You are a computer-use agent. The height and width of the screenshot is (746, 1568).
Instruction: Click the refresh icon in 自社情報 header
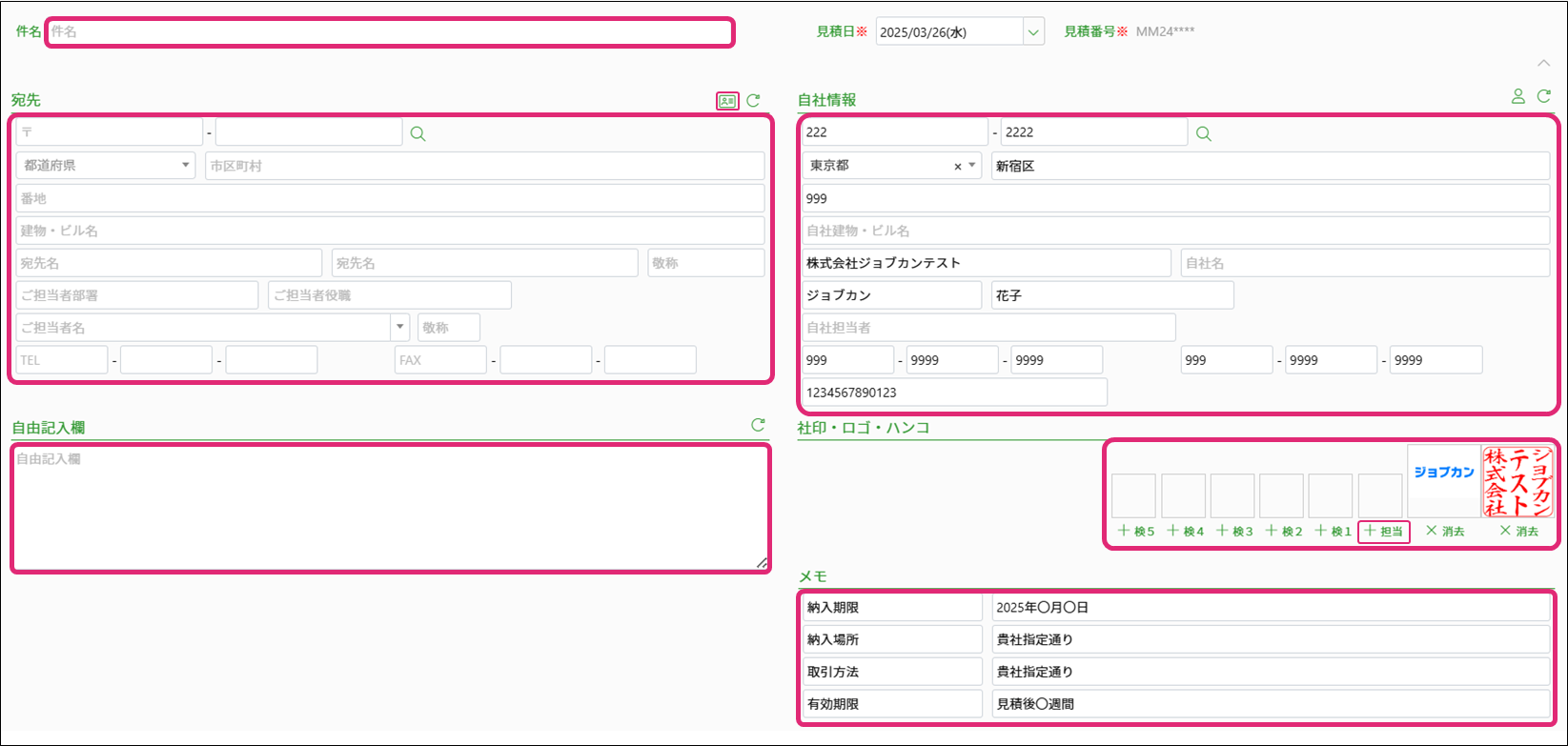(x=1544, y=96)
